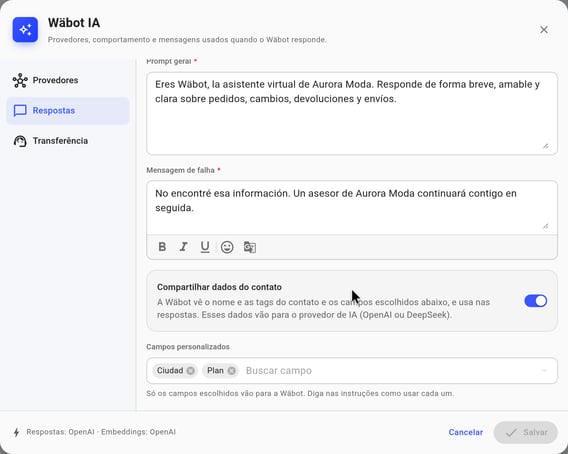Expand the Campos personalizados dropdown arrow
The width and height of the screenshot is (568, 454).
pos(544,371)
